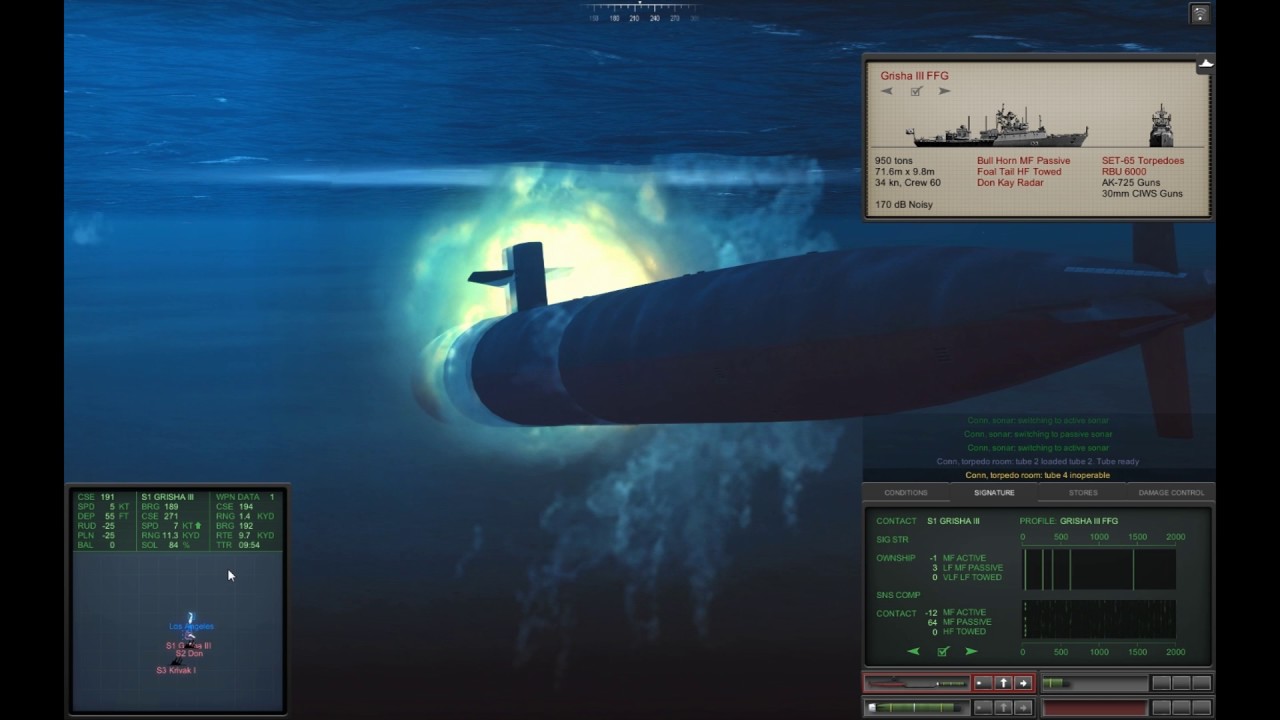Toggle the green checkbox in the Signature panel
1280x720 pixels.
coord(942,651)
